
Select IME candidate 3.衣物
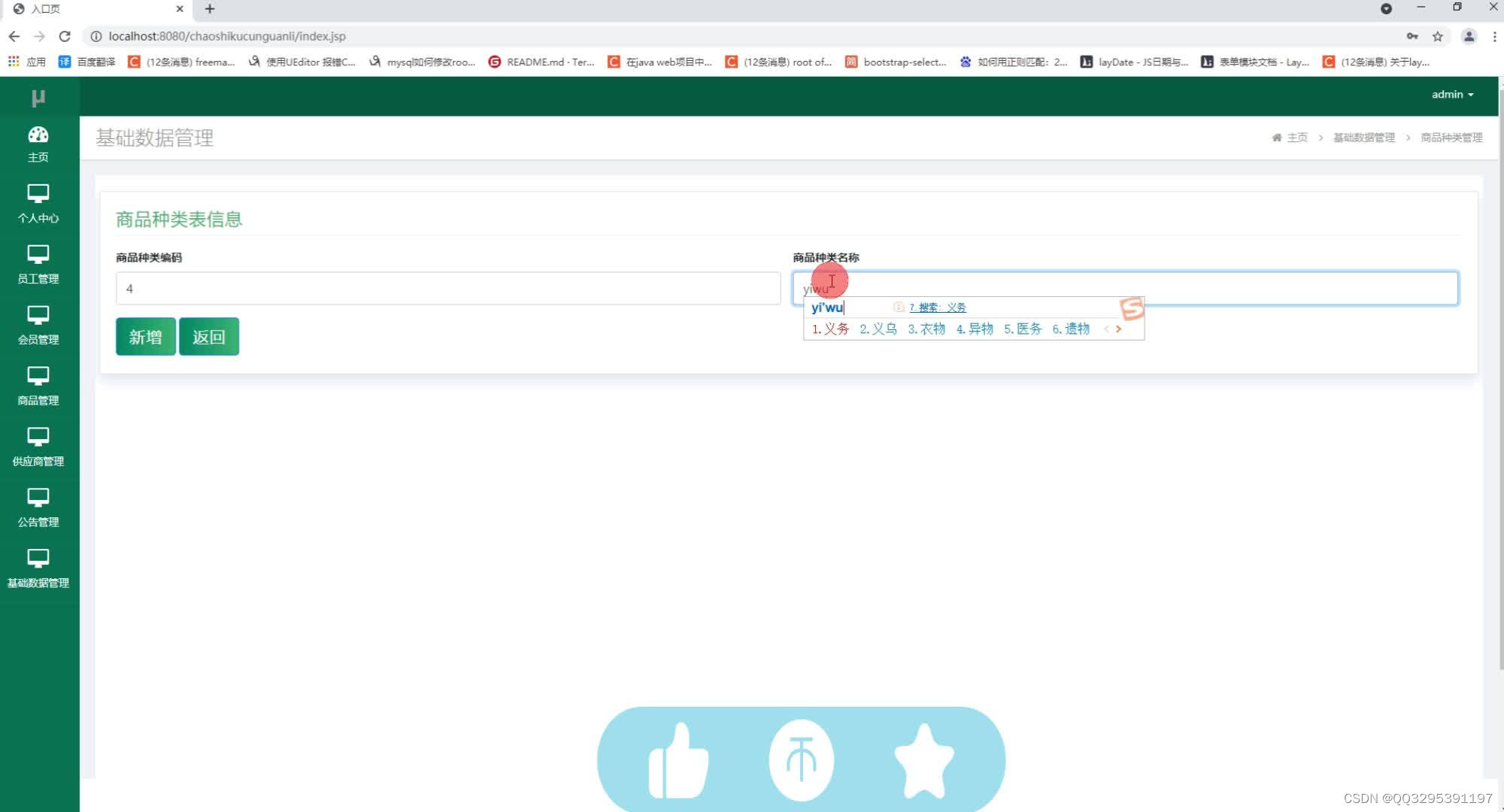tap(926, 329)
